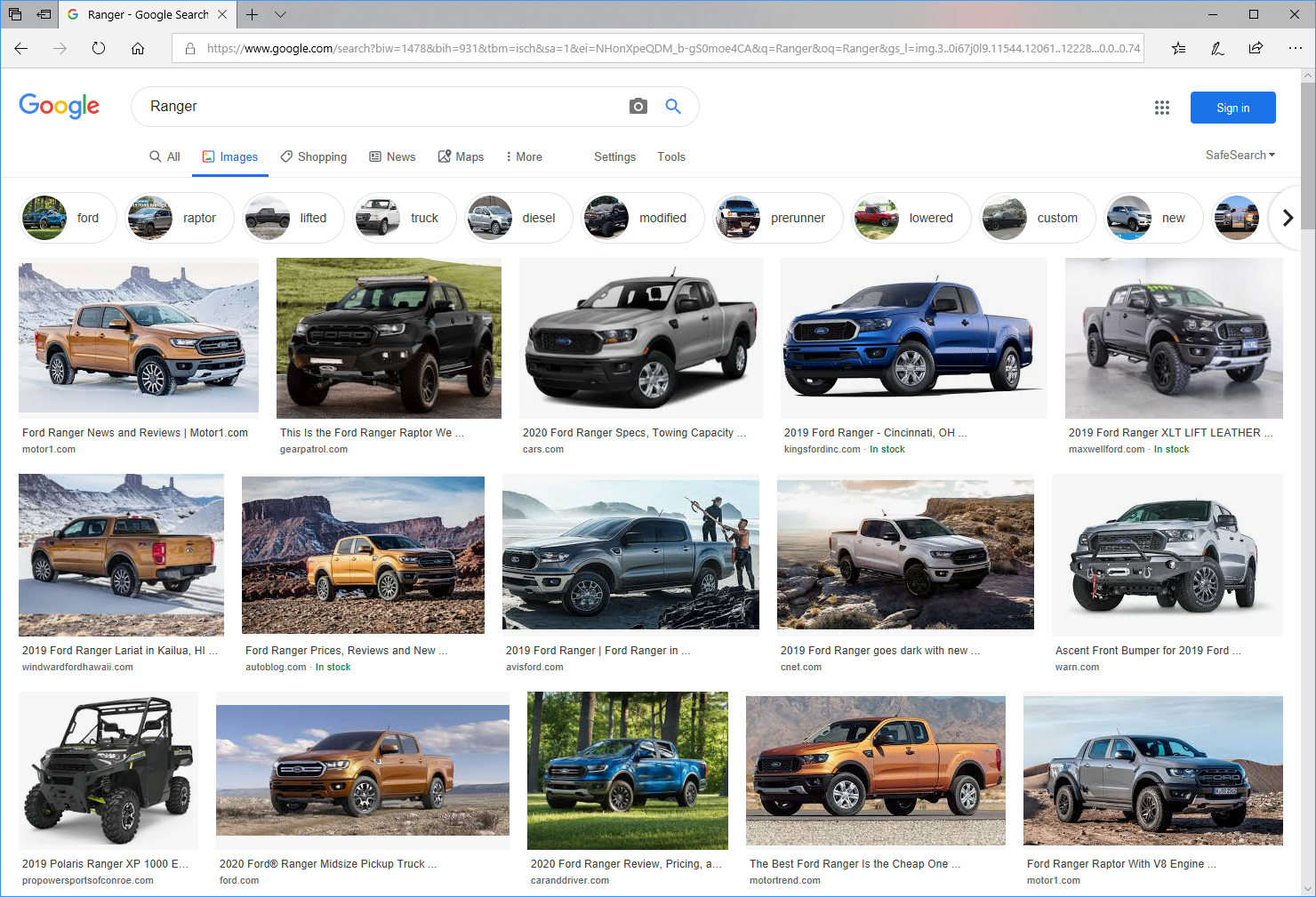Expand the More search categories menu
This screenshot has height=897, width=1316.
pyautogui.click(x=524, y=157)
